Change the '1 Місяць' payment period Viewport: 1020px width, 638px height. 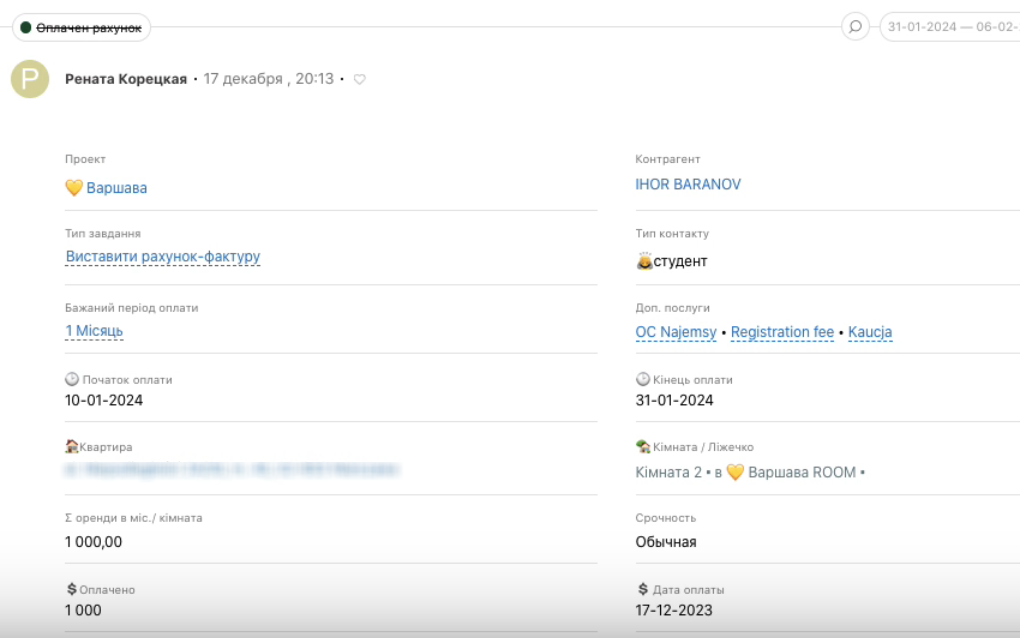coord(94,331)
